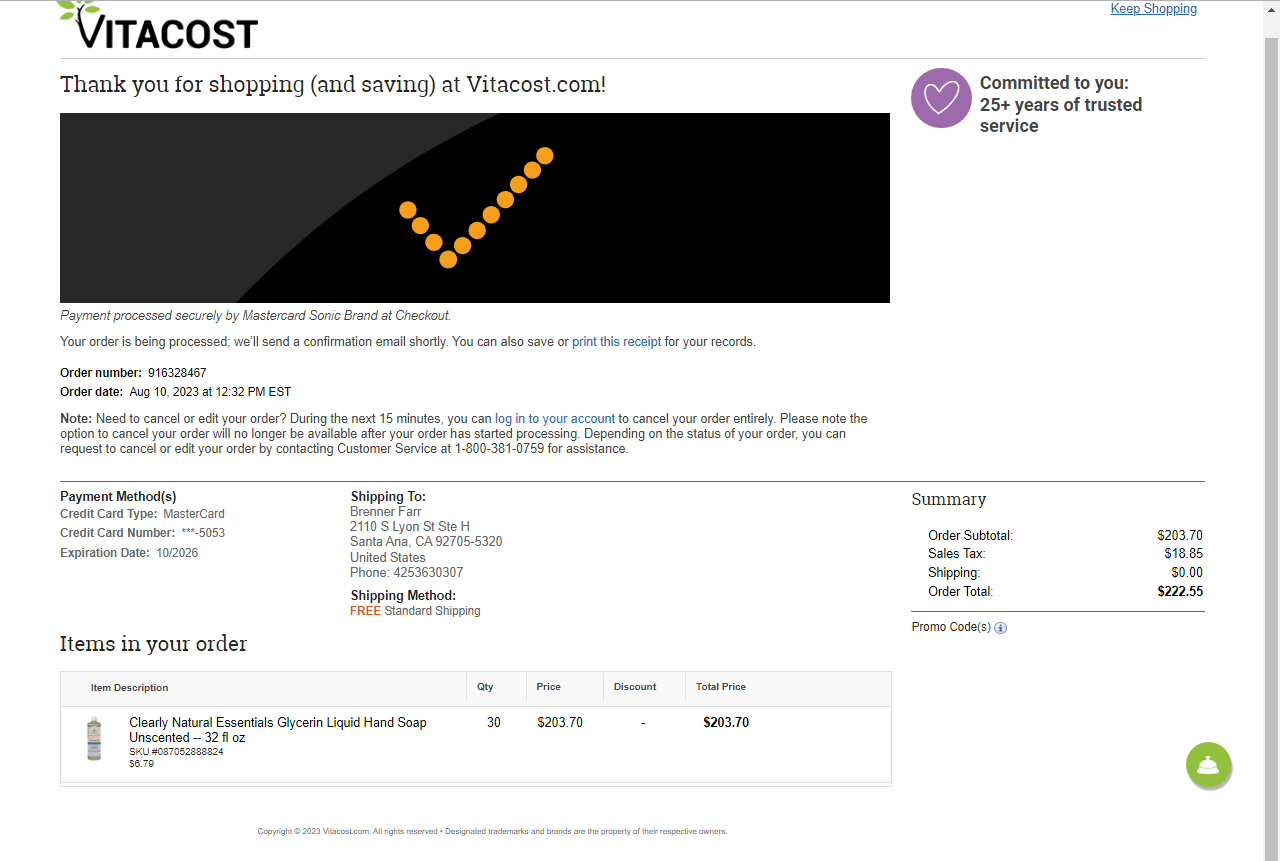Select the Shipping amount $0.00
Image resolution: width=1280 pixels, height=861 pixels.
1187,573
